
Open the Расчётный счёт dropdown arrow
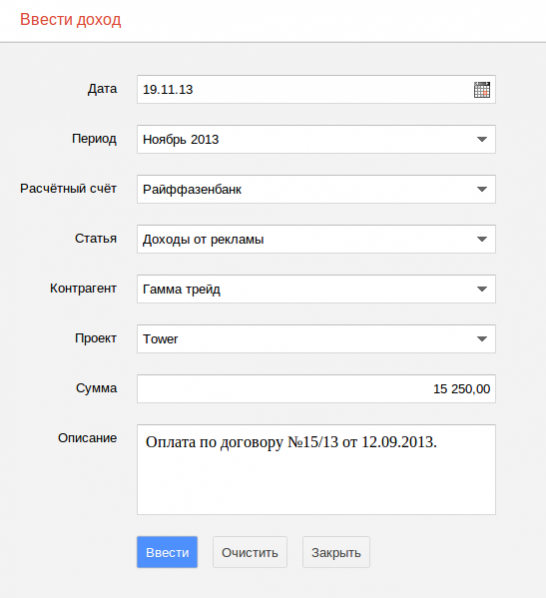click(482, 189)
